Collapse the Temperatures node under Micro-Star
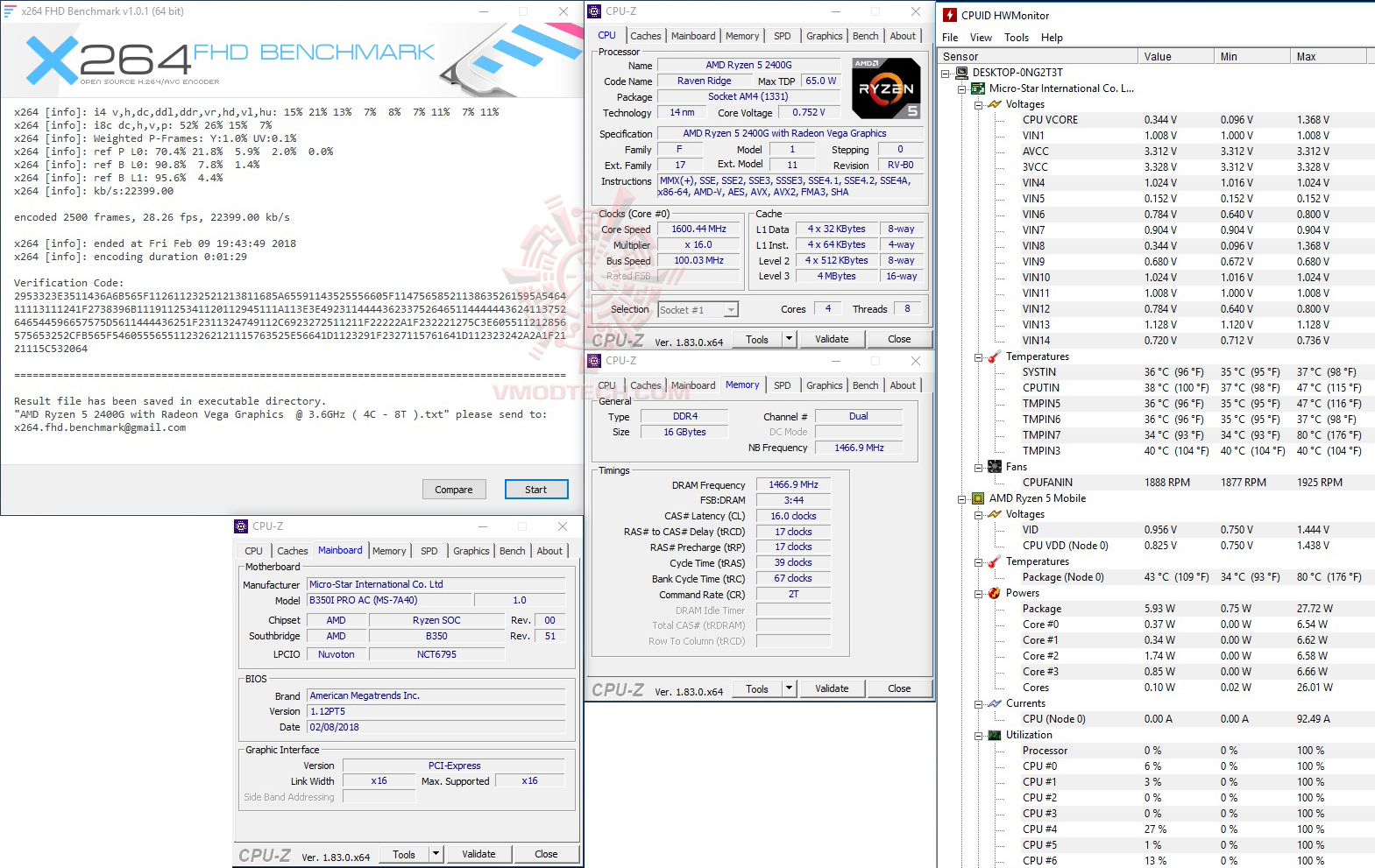1375x868 pixels. [x=978, y=357]
